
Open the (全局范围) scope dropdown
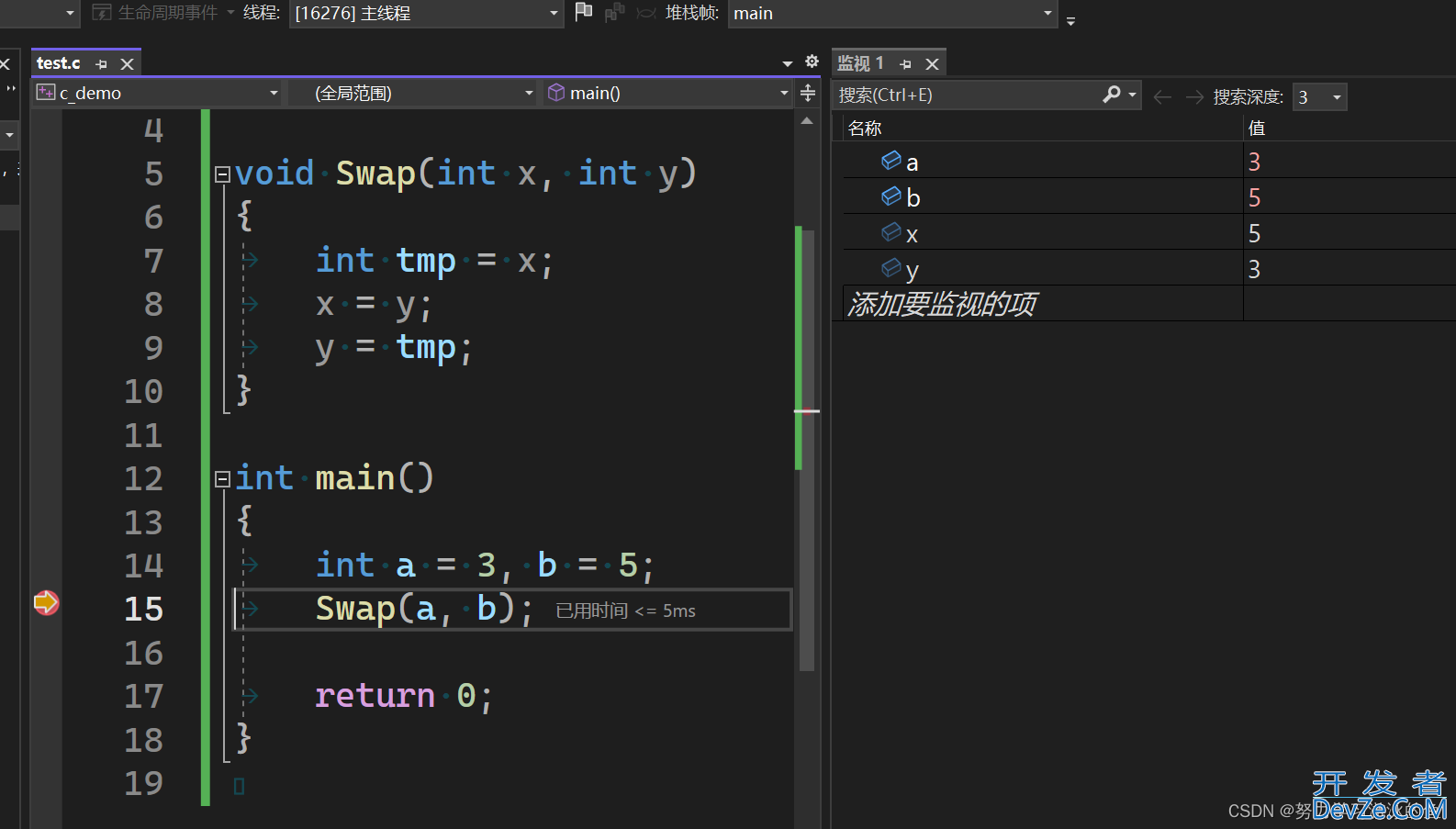click(x=412, y=94)
